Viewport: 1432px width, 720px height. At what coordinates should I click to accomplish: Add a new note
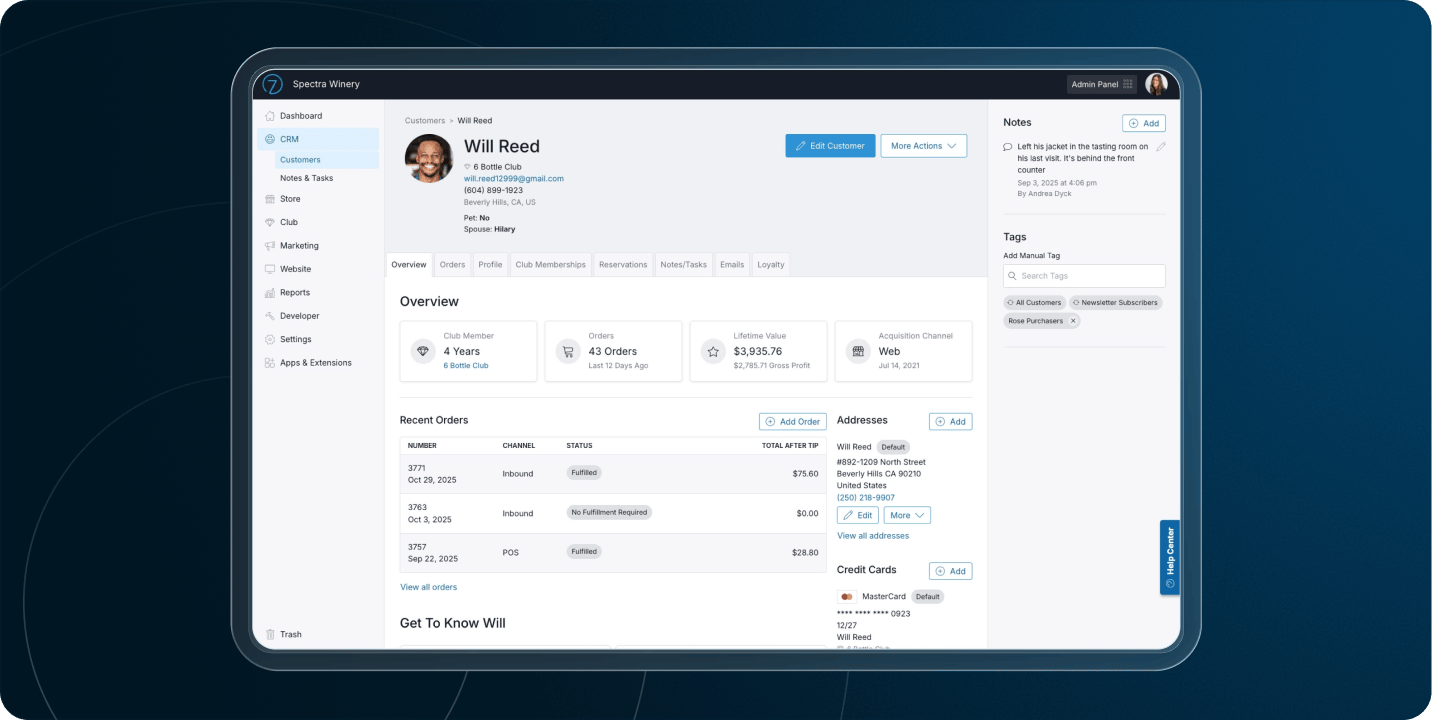[x=1144, y=123]
